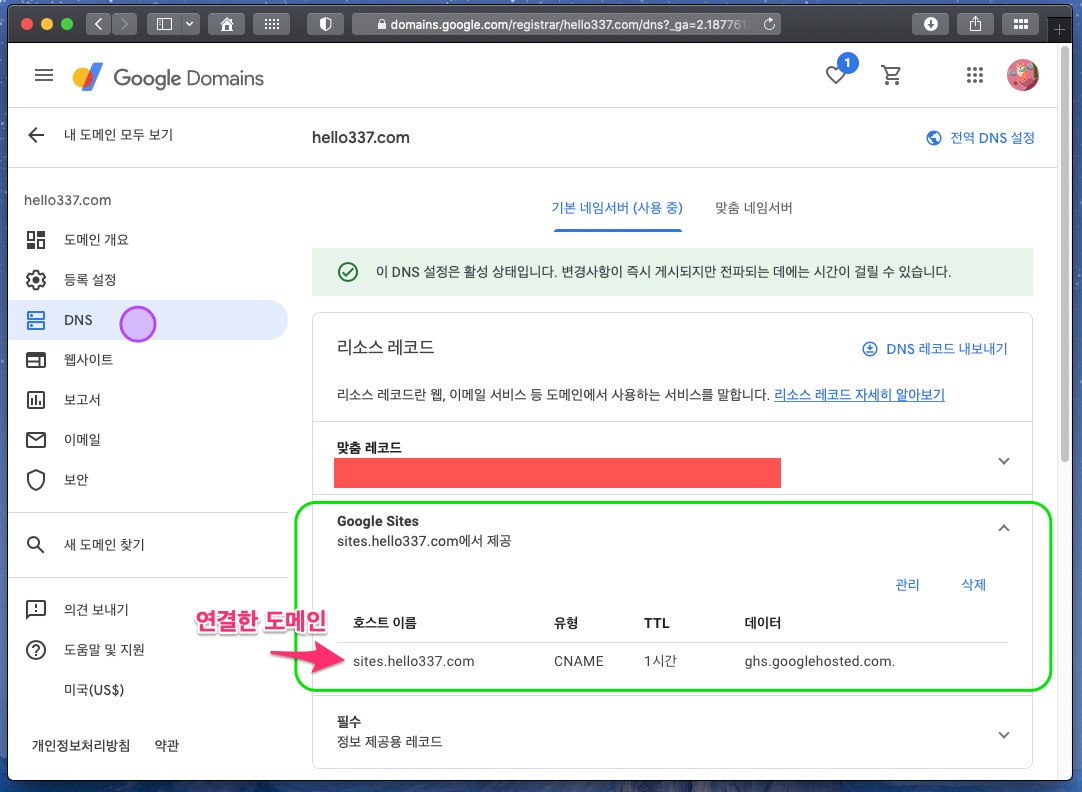The width and height of the screenshot is (1082, 792).
Task: Open 약관 link
Action: click(x=167, y=746)
